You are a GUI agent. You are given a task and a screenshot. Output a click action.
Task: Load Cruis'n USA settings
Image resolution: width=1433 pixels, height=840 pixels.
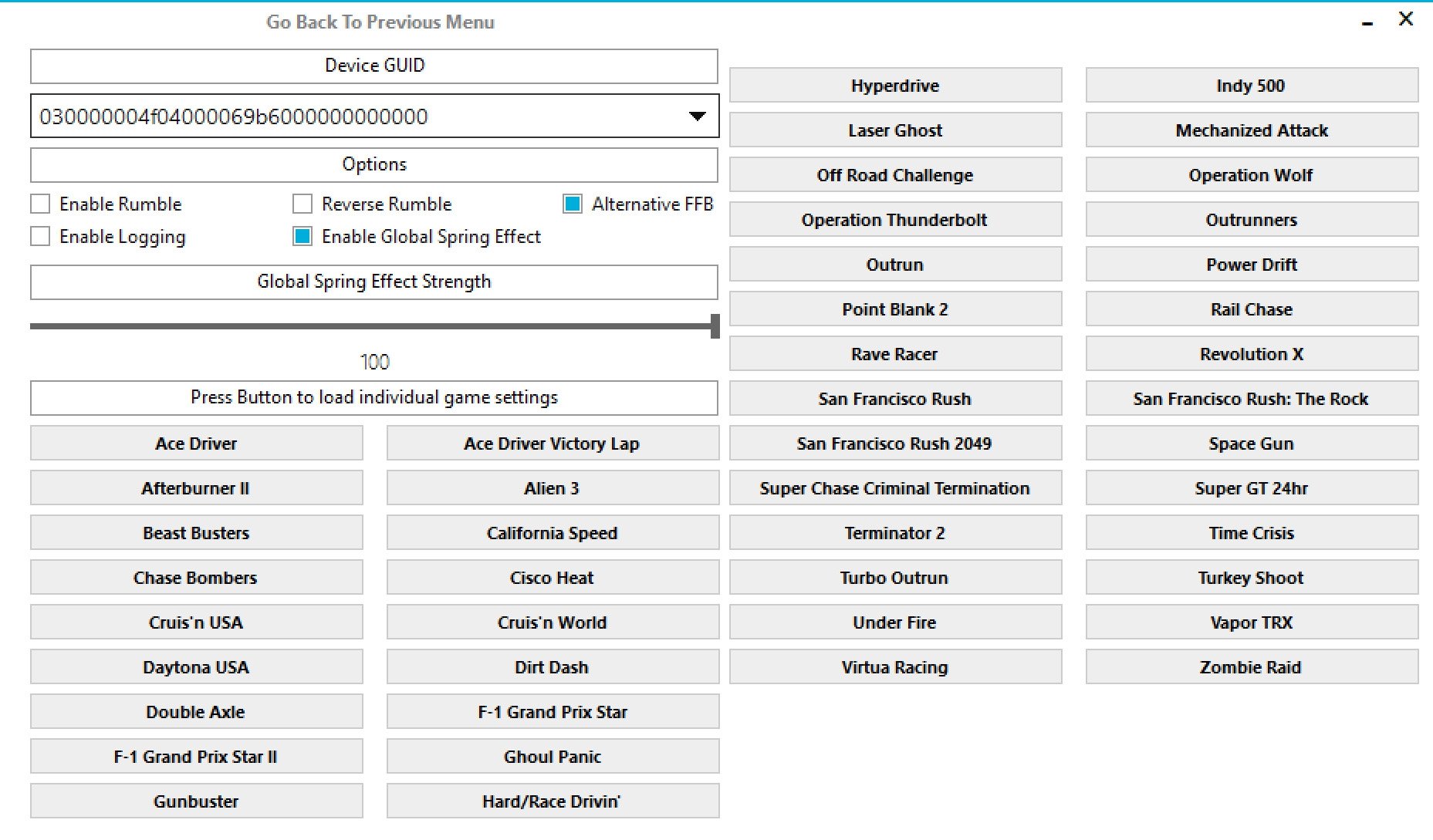pos(197,622)
